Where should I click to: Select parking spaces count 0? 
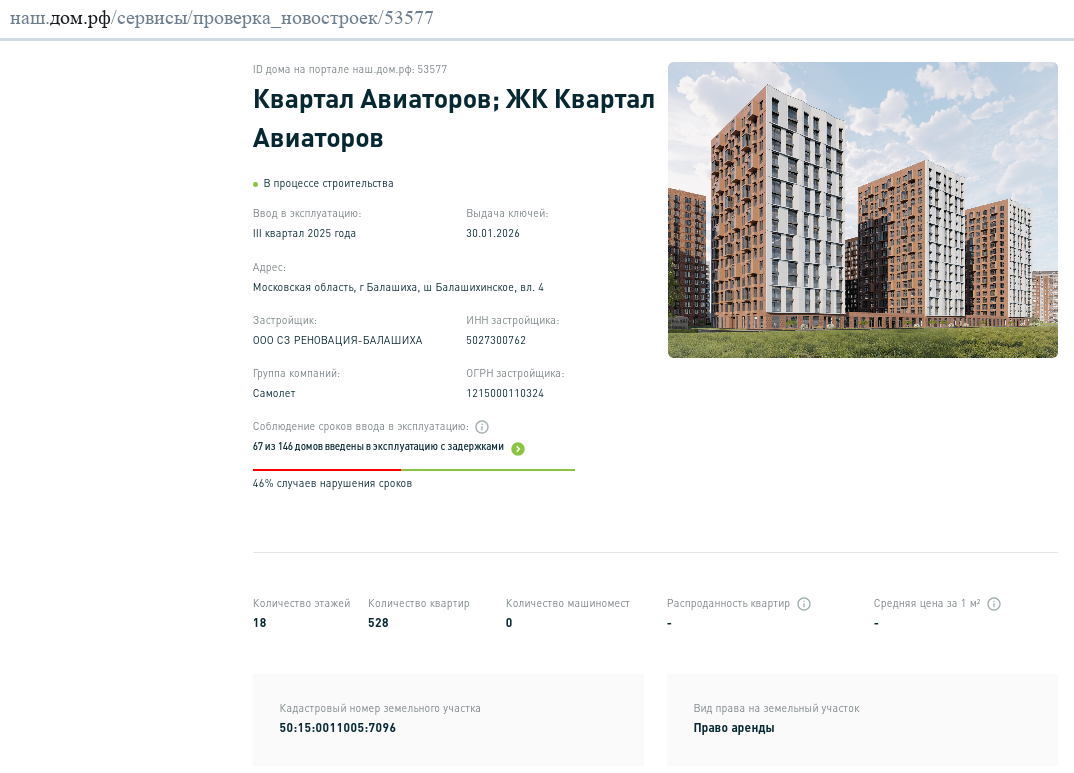point(509,623)
